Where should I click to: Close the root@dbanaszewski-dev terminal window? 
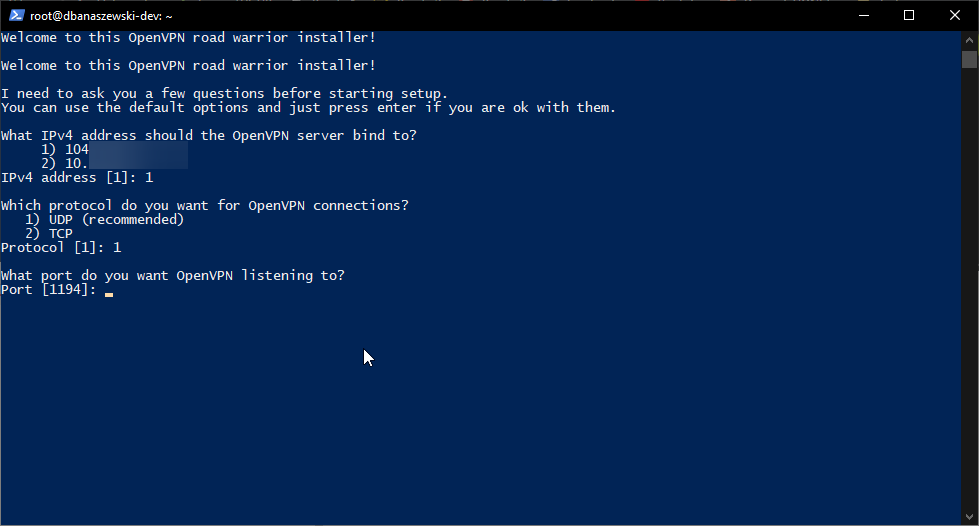click(955, 15)
